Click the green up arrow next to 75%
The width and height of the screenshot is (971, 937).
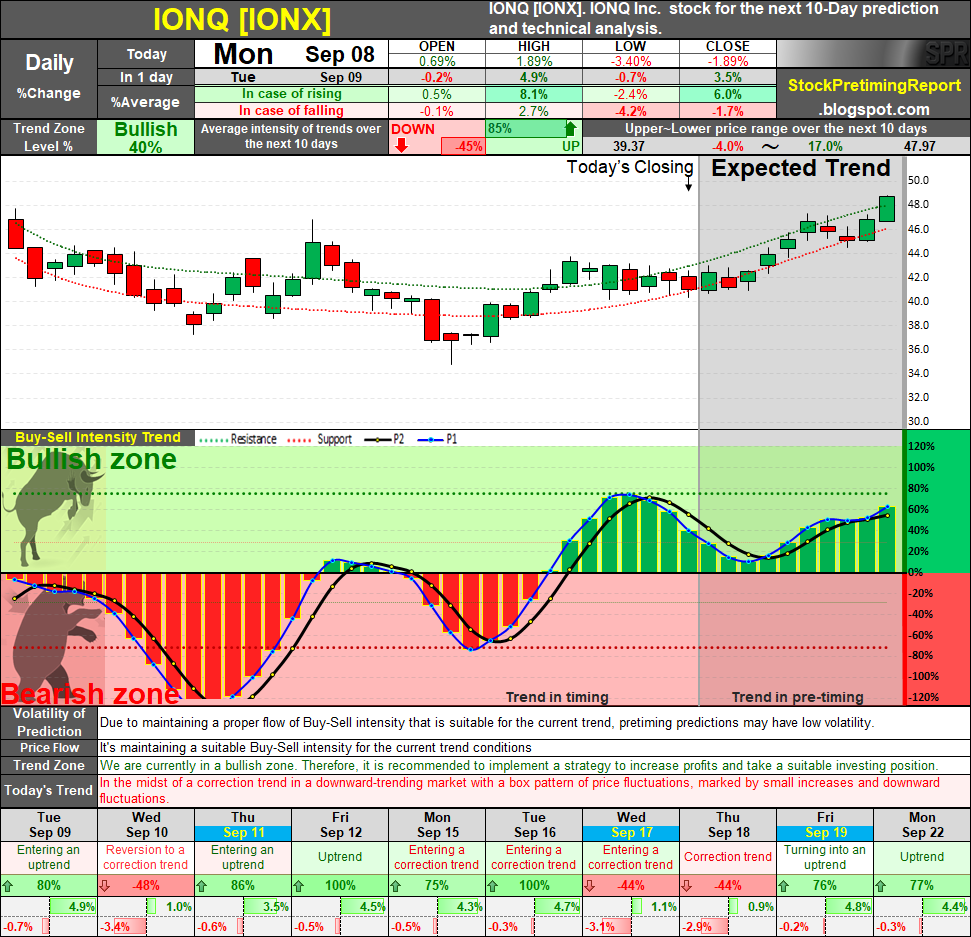coord(396,886)
